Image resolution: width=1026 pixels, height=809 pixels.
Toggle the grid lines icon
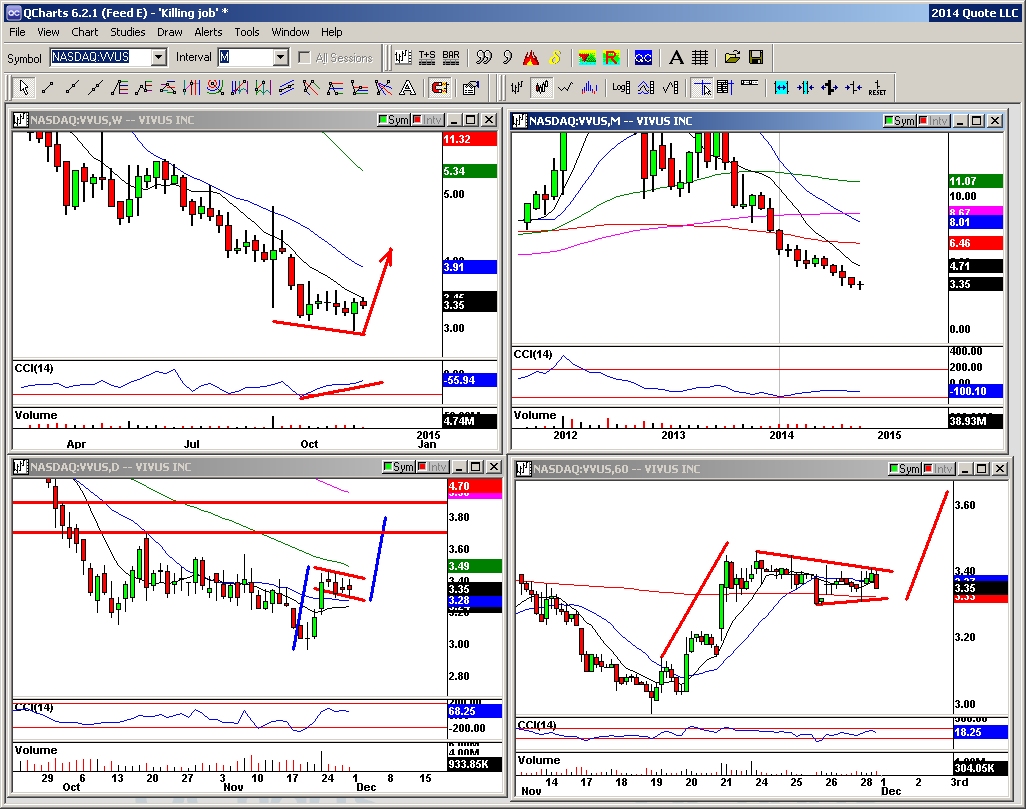click(700, 58)
